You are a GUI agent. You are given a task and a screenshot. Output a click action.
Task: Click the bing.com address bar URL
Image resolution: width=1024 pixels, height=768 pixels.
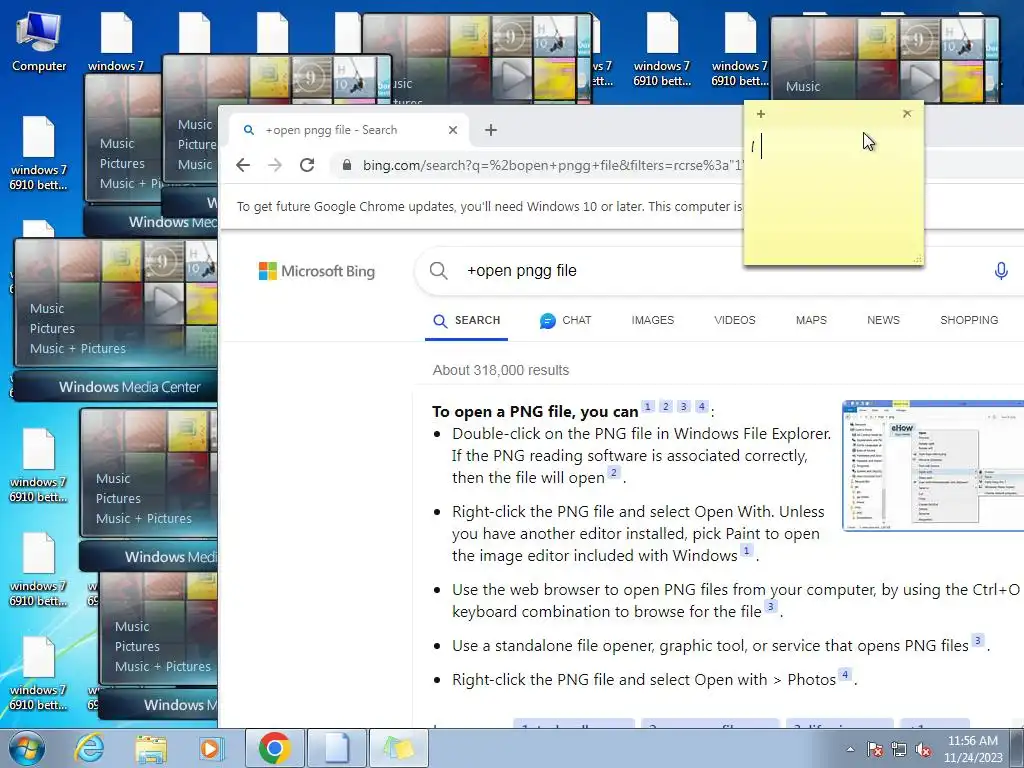coord(552,165)
